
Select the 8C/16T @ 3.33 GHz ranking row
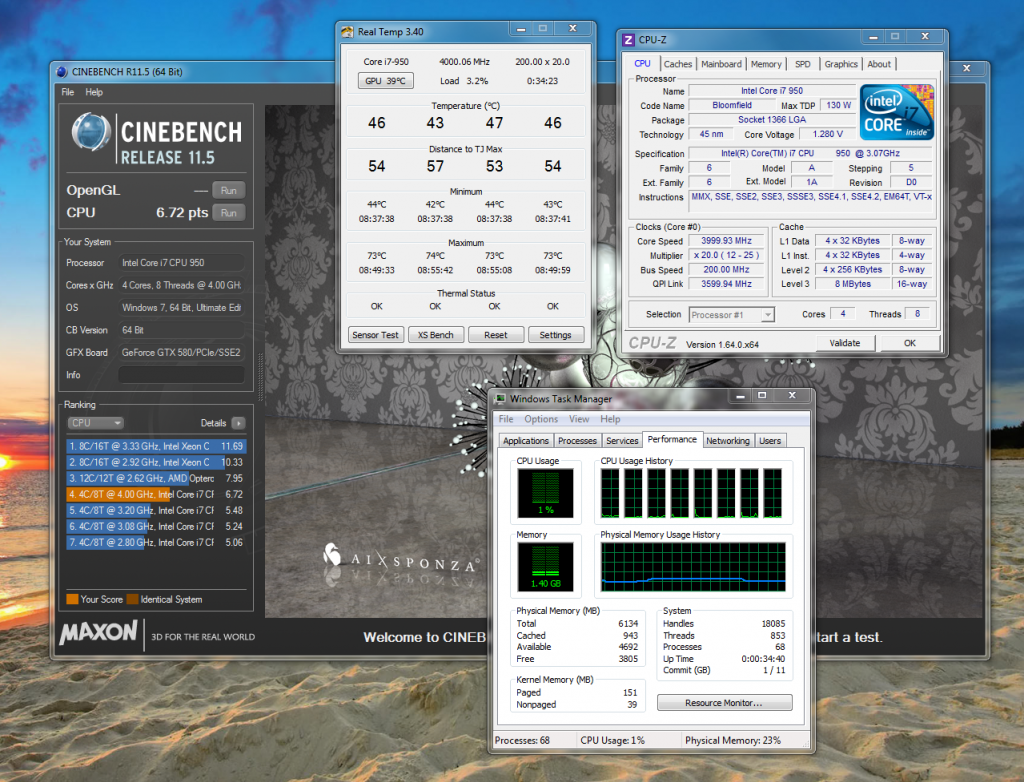click(x=156, y=446)
